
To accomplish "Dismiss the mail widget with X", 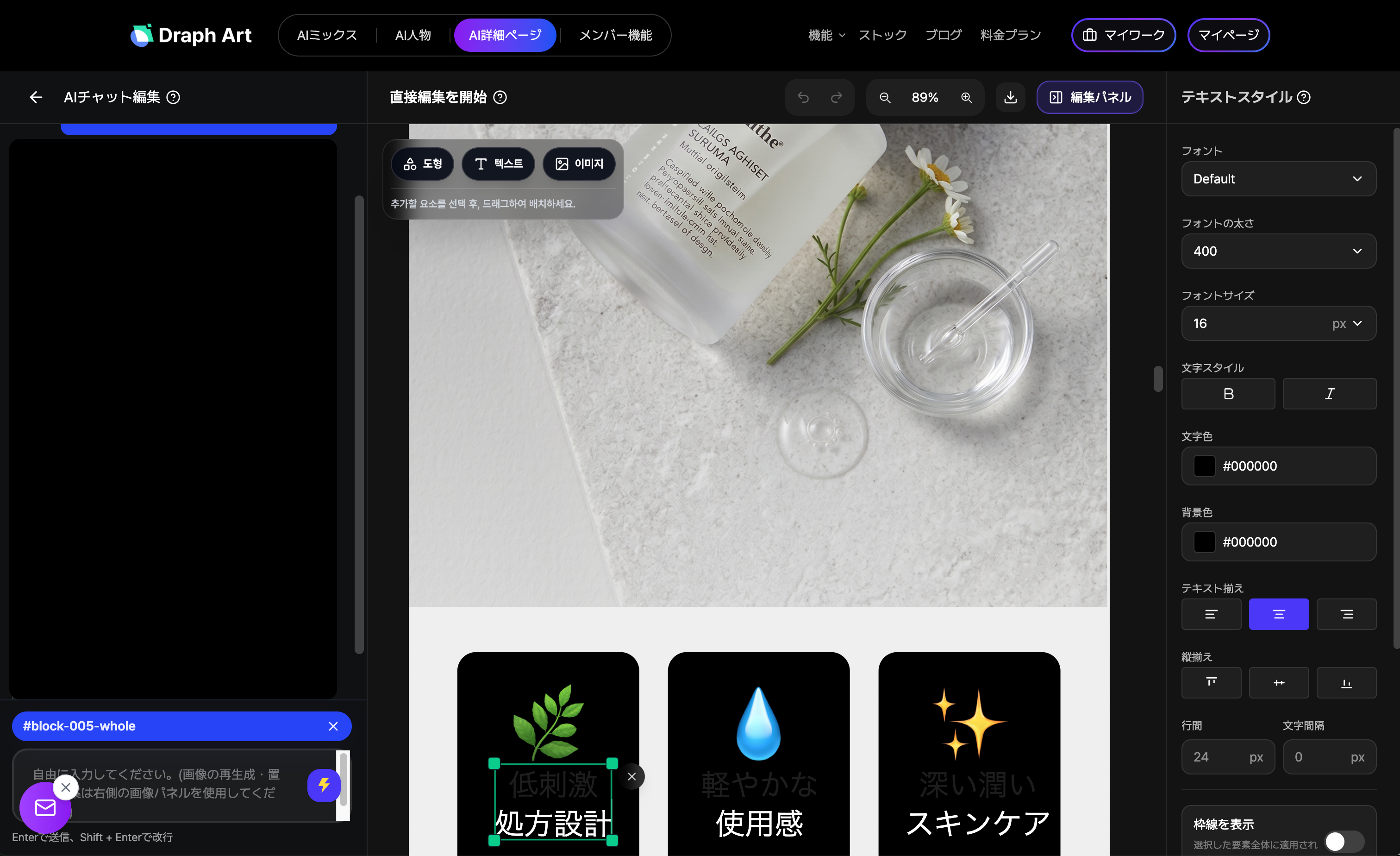I will (x=66, y=787).
